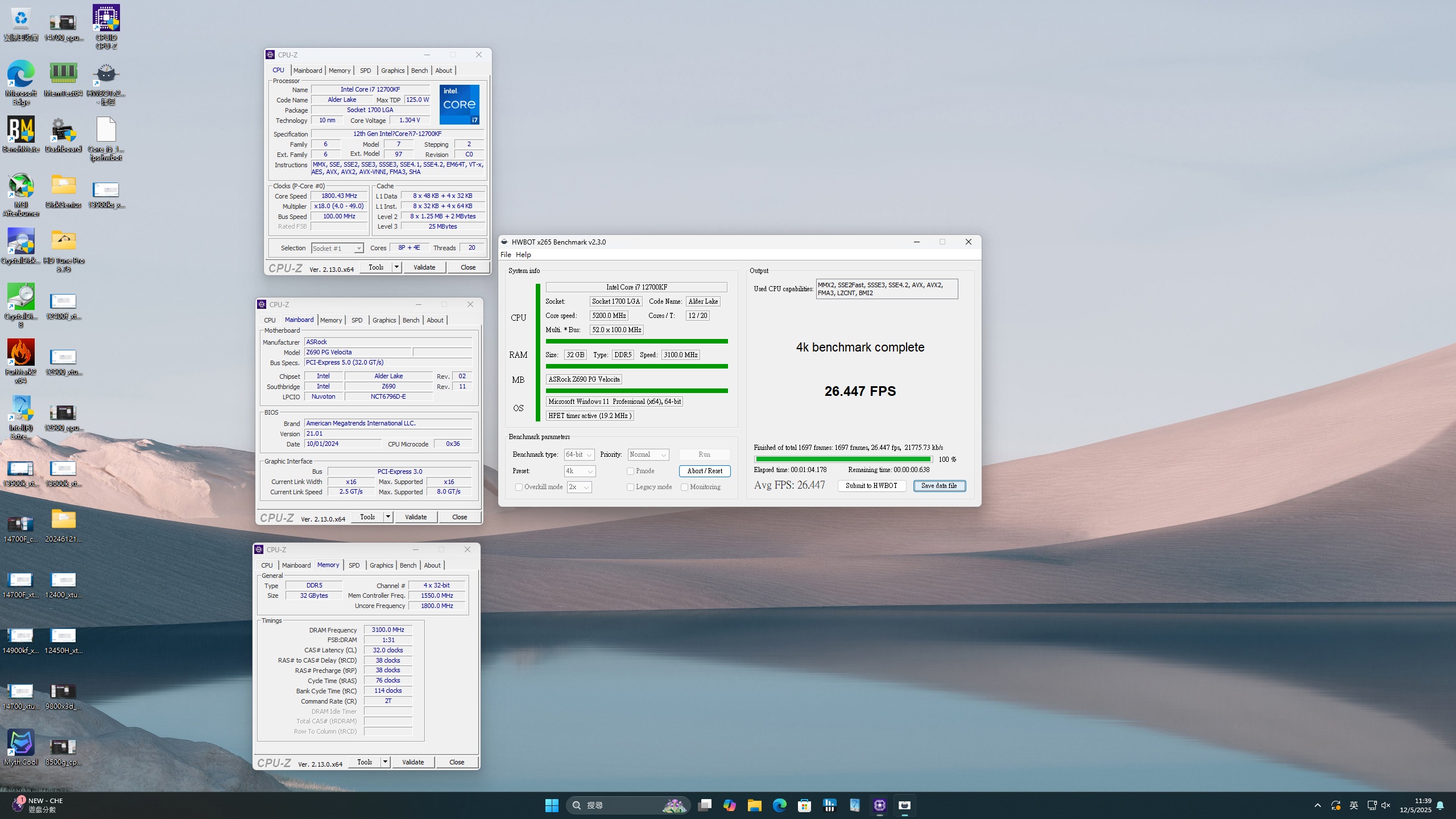Open the Priority Normal dropdown
Viewport: 1456px width, 819px height.
coord(648,454)
